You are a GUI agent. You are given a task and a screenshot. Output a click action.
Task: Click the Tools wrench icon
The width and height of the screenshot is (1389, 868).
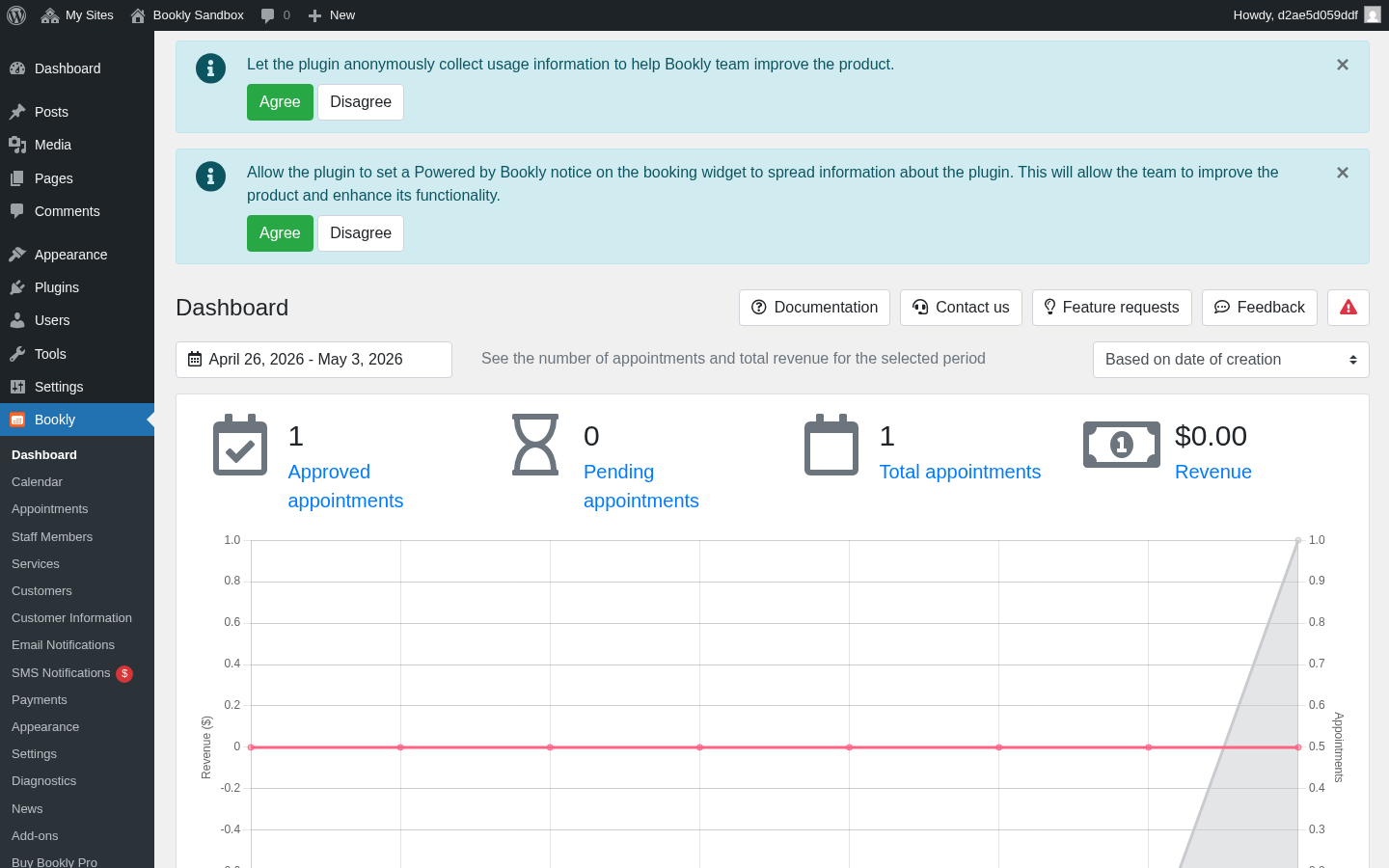coord(17,354)
